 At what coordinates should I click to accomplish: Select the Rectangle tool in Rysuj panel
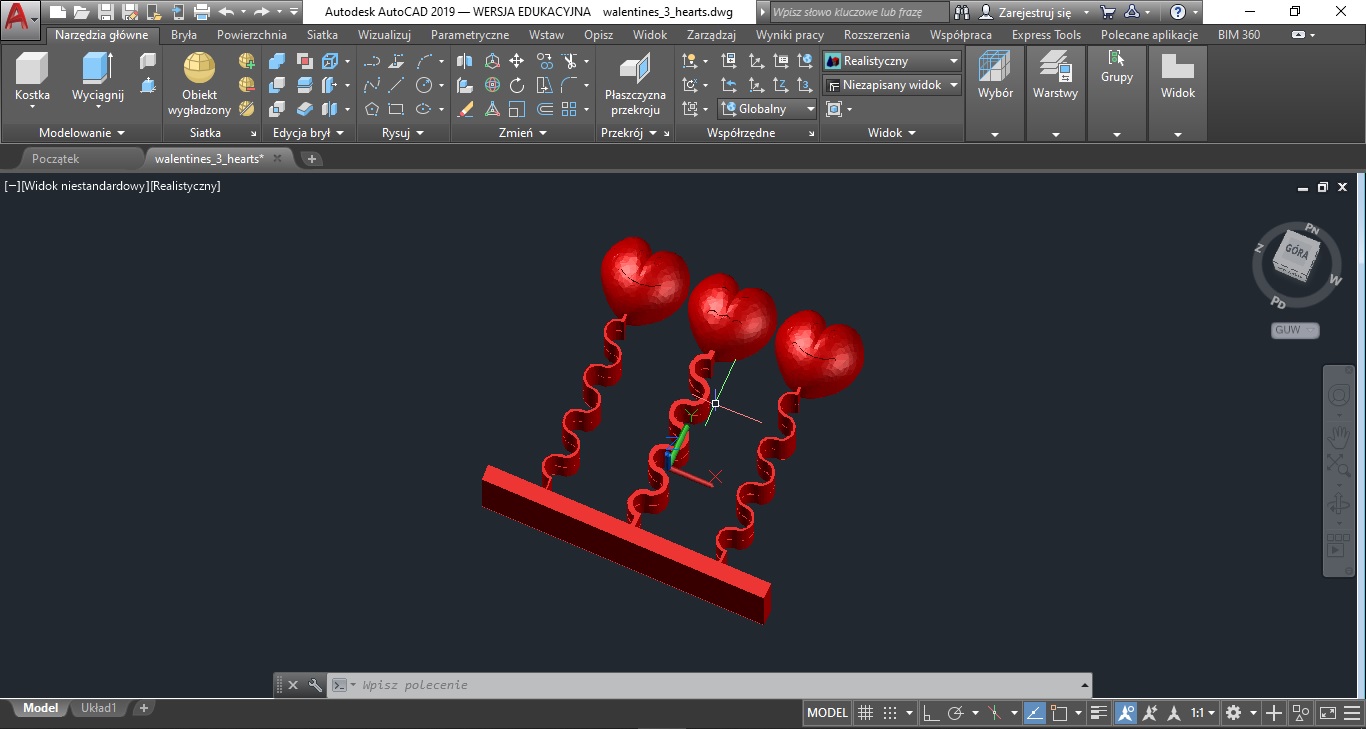pyautogui.click(x=396, y=109)
